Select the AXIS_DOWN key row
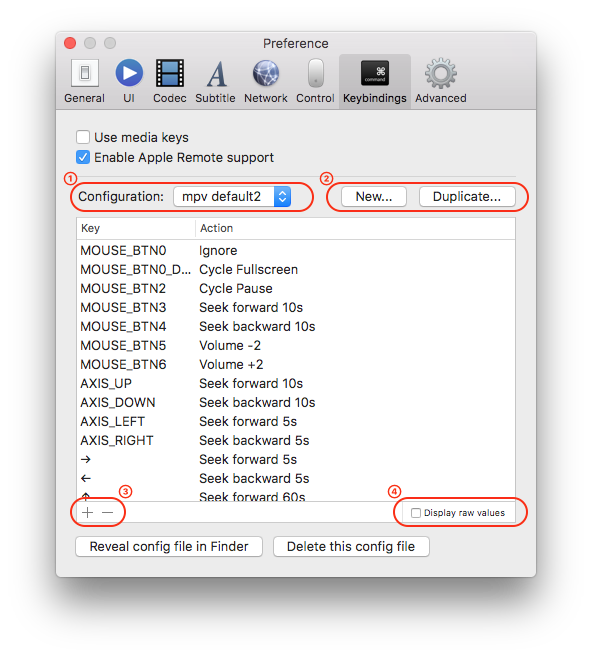592x657 pixels. click(296, 402)
